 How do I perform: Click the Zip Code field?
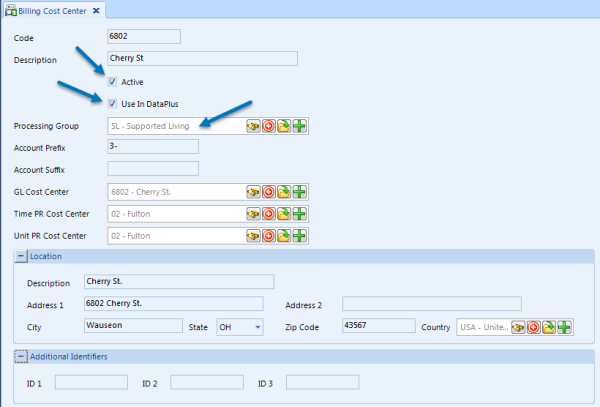(378, 326)
